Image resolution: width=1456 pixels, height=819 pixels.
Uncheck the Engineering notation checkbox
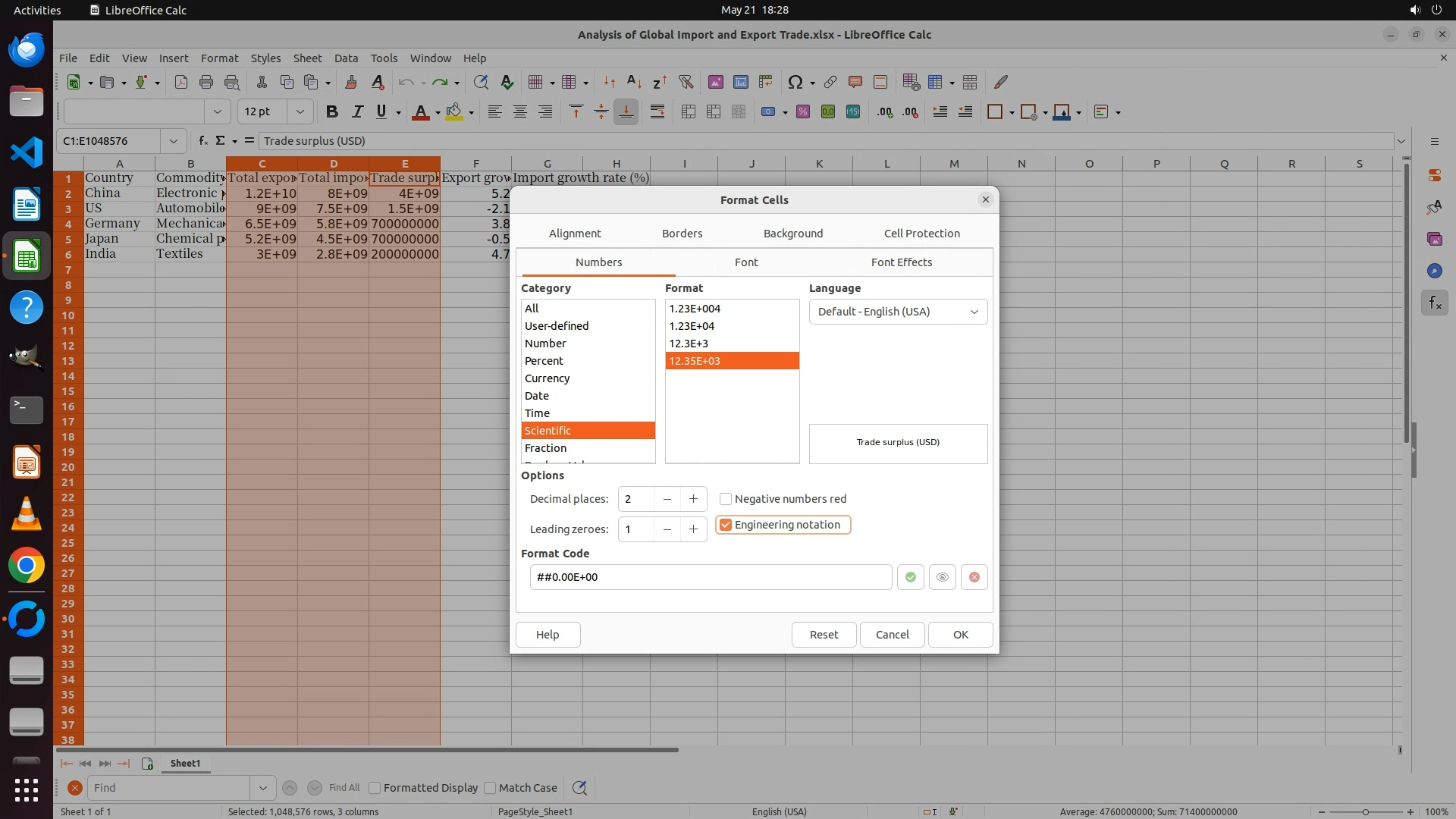[726, 525]
